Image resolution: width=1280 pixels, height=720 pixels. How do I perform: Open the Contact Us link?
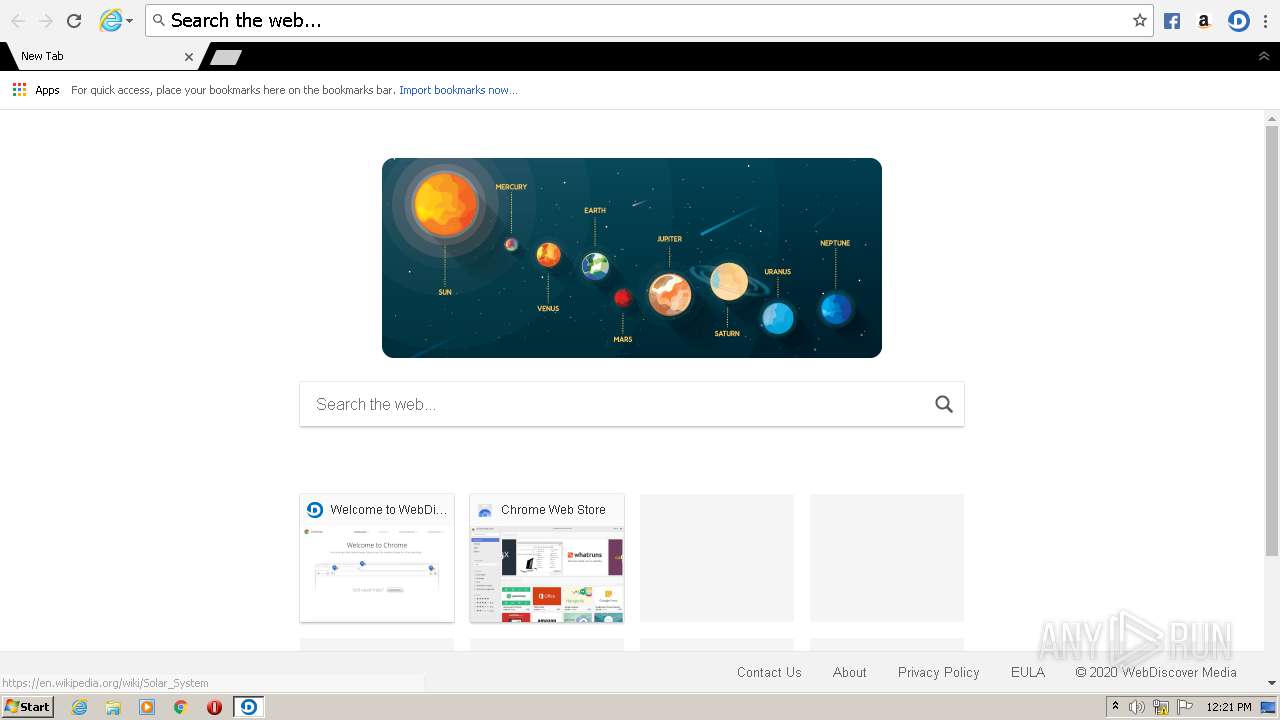tap(769, 672)
